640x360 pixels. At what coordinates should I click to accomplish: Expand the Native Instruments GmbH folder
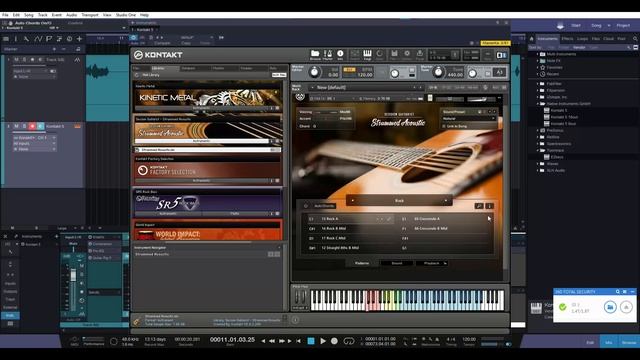click(x=538, y=104)
